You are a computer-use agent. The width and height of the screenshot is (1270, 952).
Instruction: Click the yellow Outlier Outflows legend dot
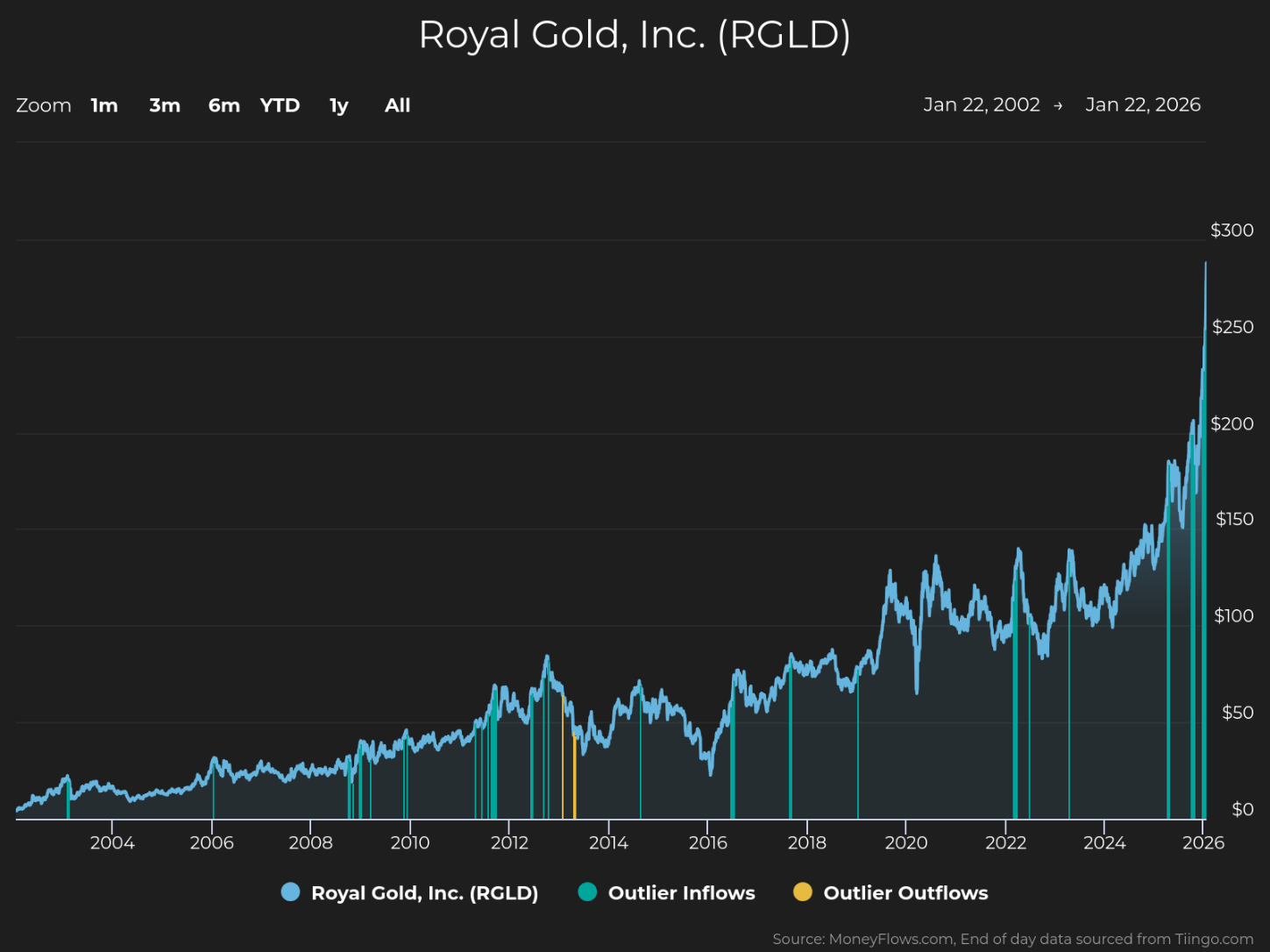[x=803, y=892]
